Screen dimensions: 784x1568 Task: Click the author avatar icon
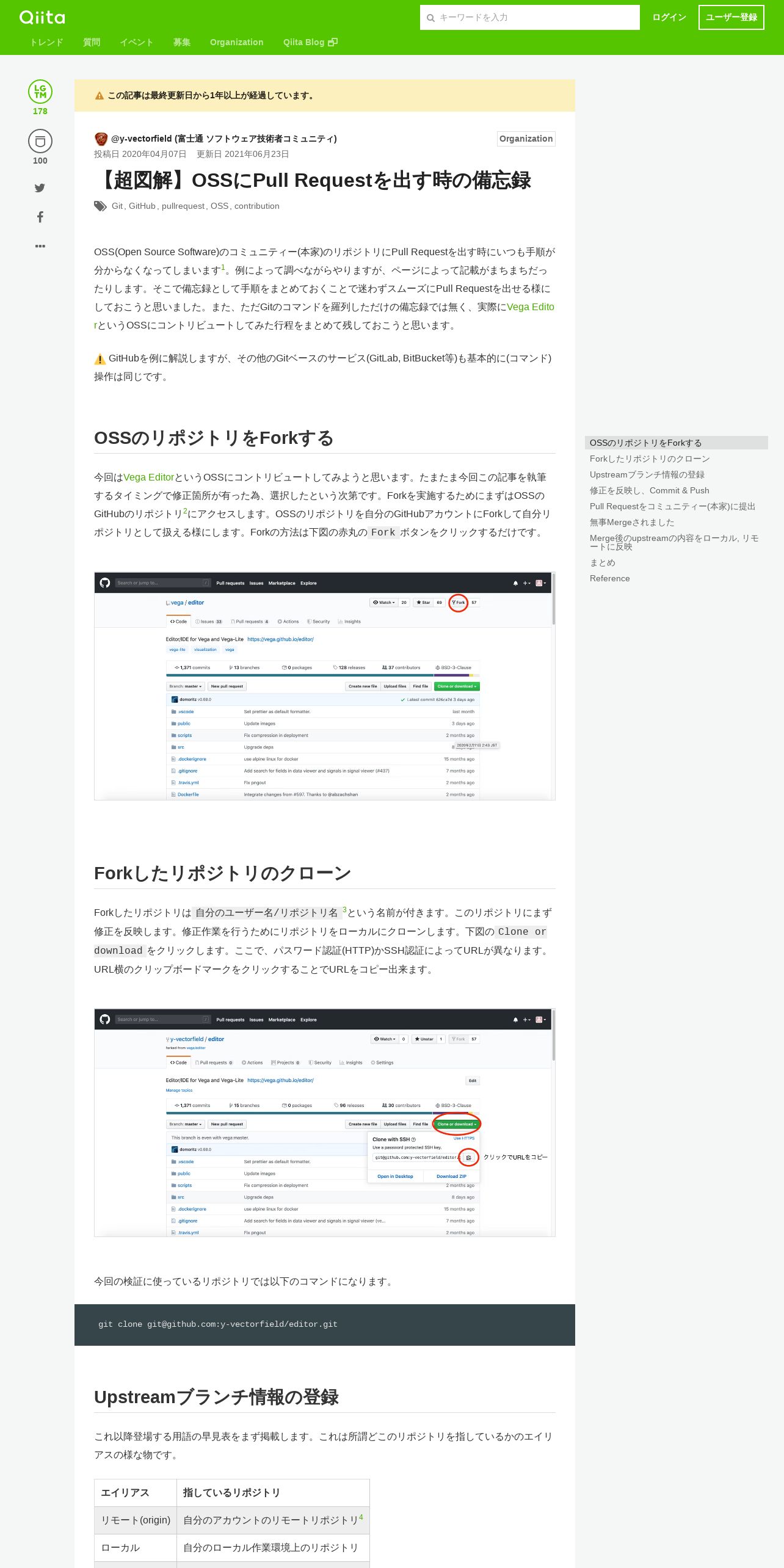tap(101, 139)
